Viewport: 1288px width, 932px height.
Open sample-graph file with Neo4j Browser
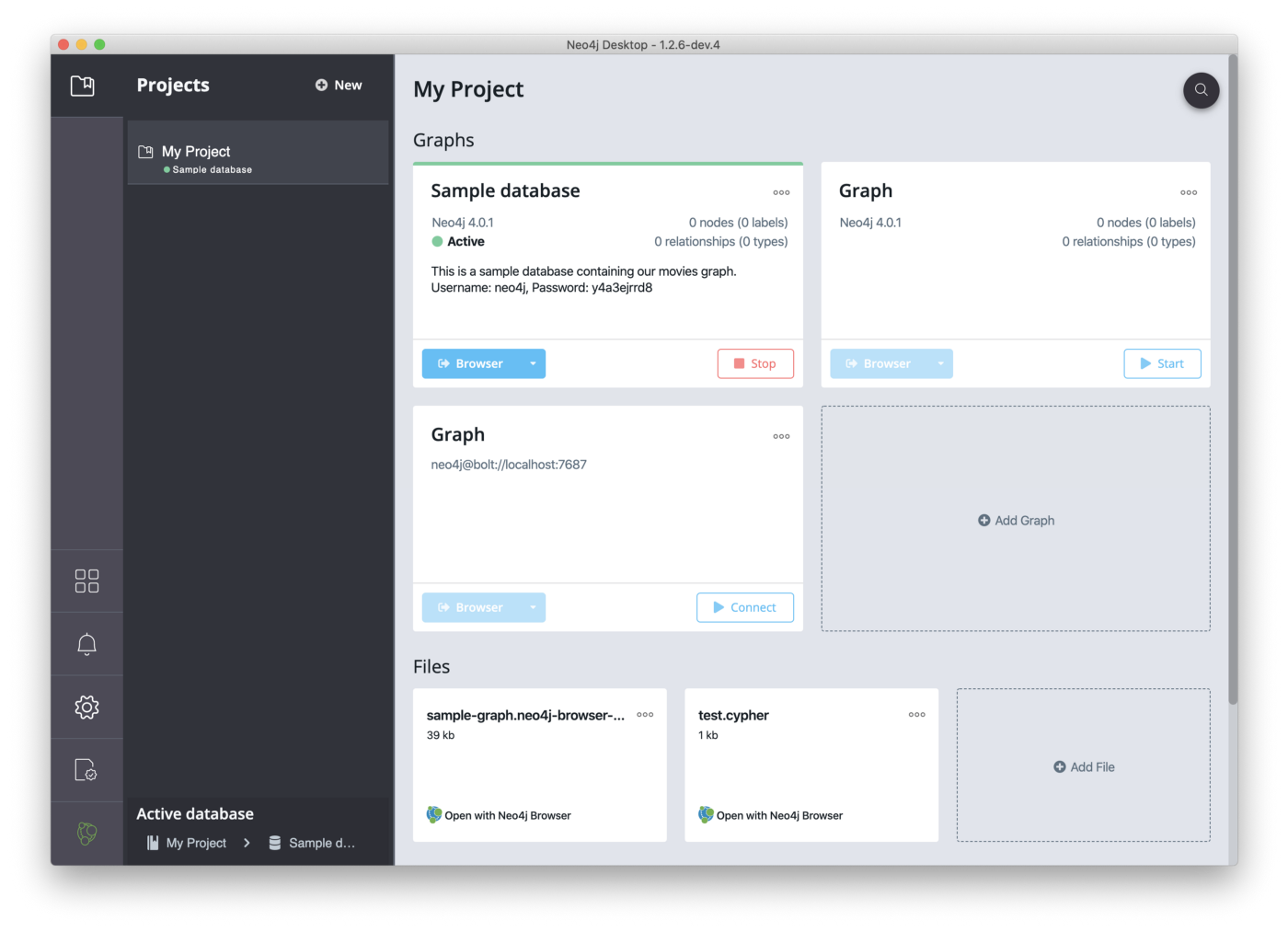tap(499, 815)
